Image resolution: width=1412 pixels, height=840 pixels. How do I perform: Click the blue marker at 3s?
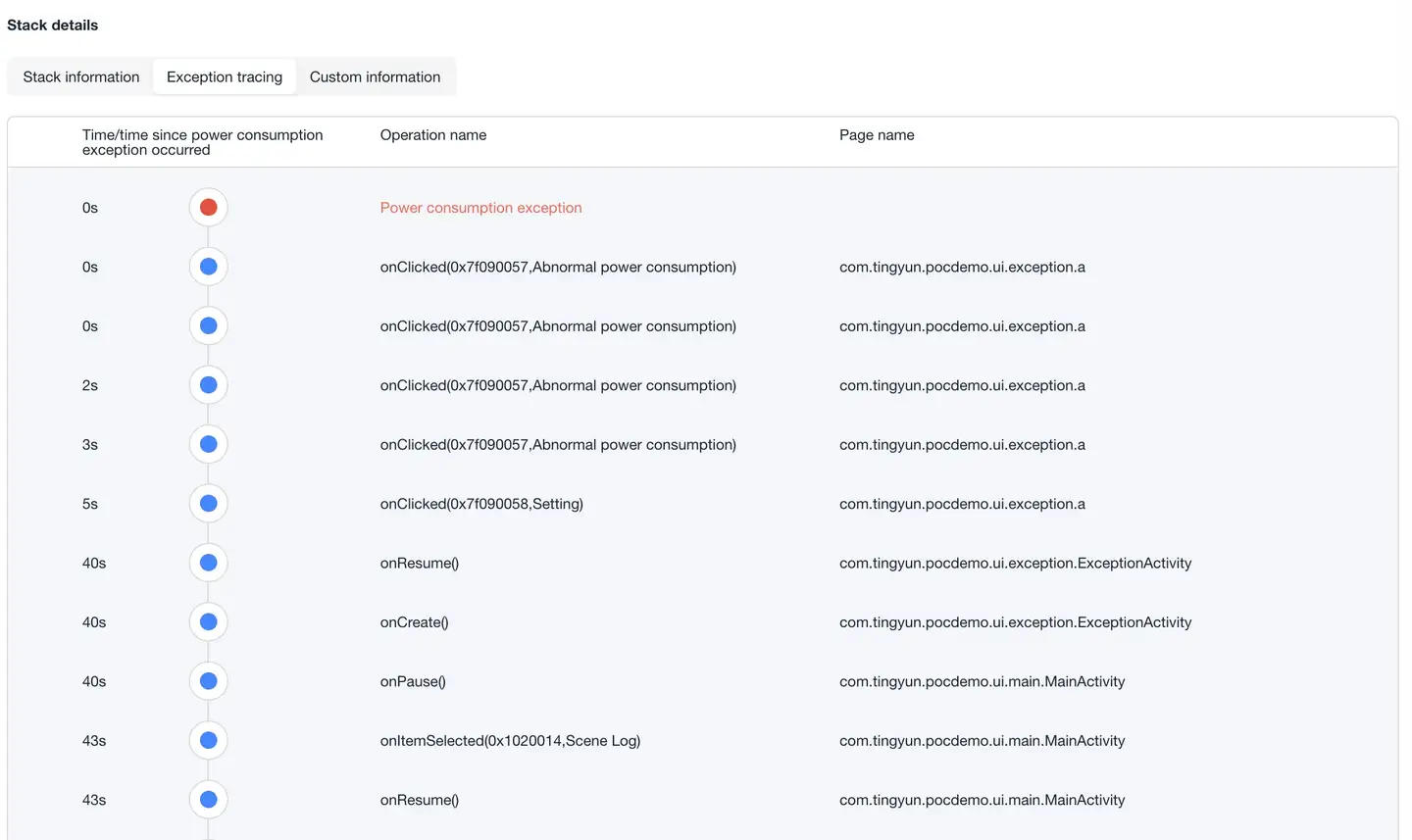coord(208,444)
